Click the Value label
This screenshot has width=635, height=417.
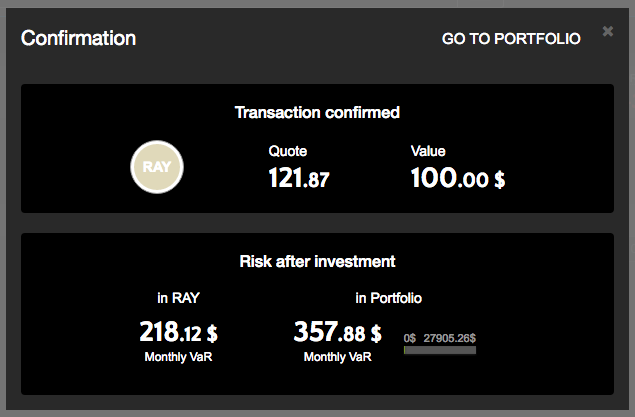428,151
